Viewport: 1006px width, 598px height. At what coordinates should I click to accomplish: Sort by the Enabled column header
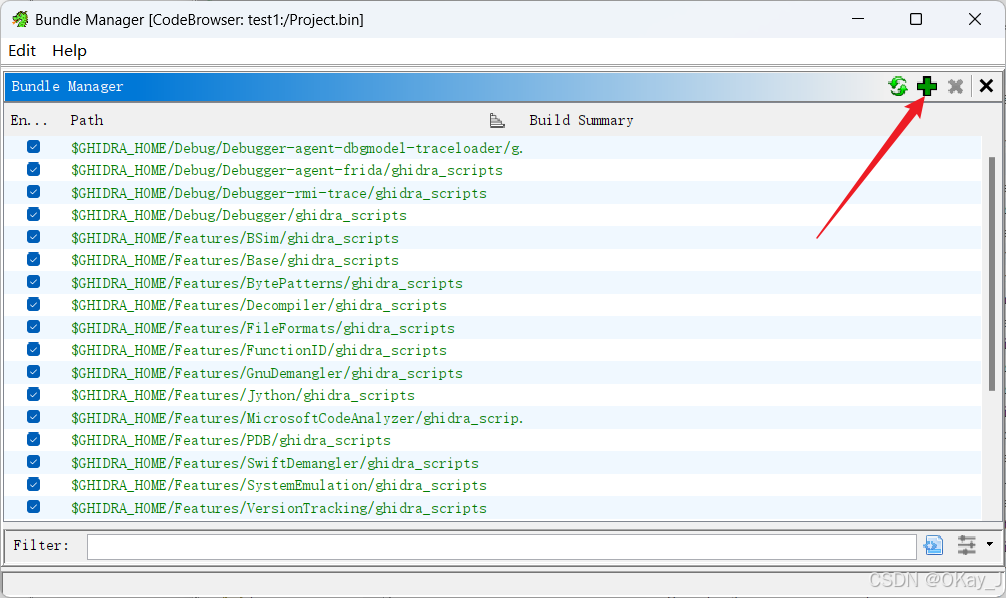(29, 120)
